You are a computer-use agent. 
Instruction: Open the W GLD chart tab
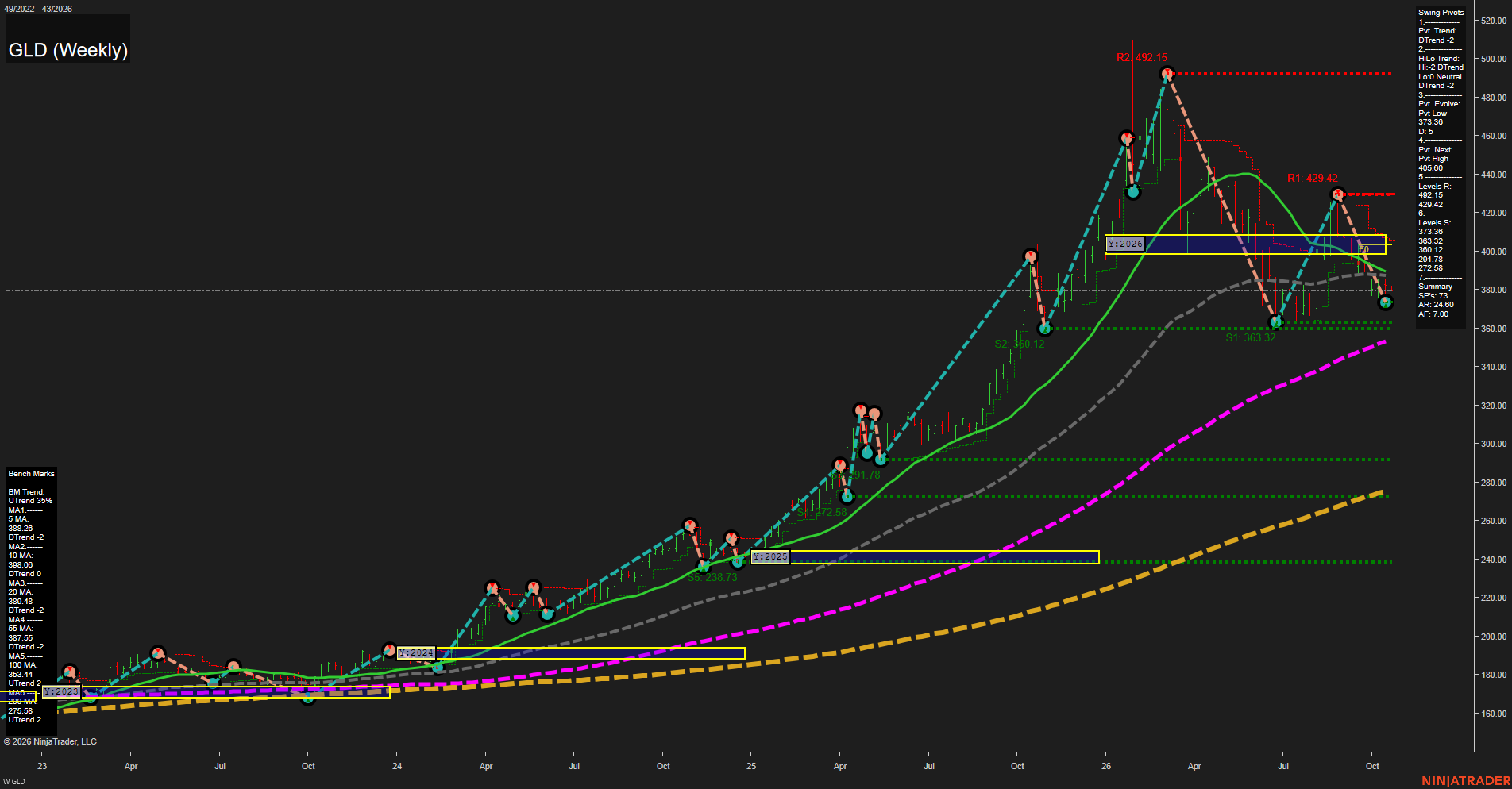[x=14, y=782]
